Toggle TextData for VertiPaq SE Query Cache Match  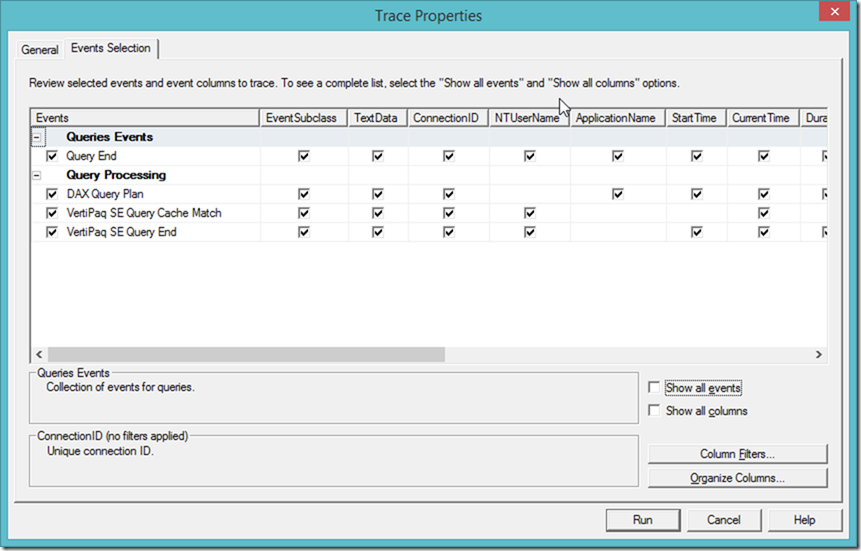pyautogui.click(x=378, y=213)
